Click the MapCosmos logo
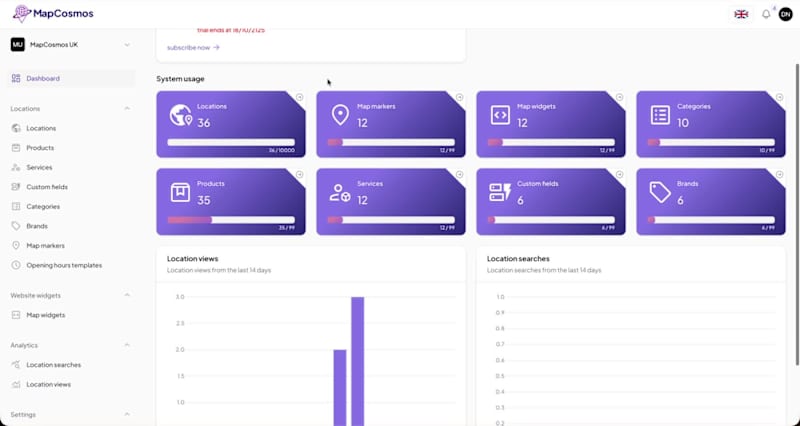 click(53, 14)
